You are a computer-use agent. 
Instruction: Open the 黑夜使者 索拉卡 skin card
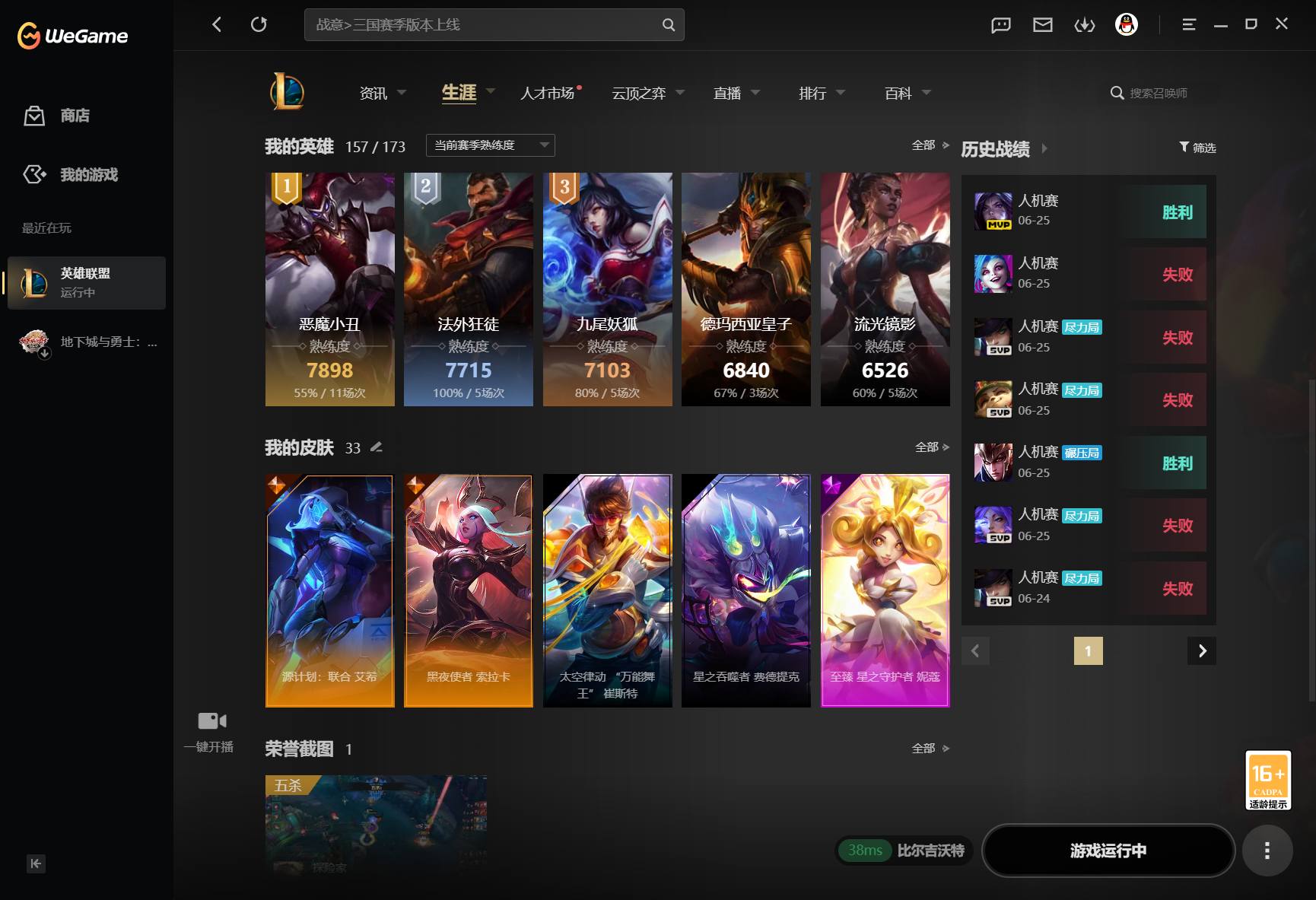tap(469, 591)
